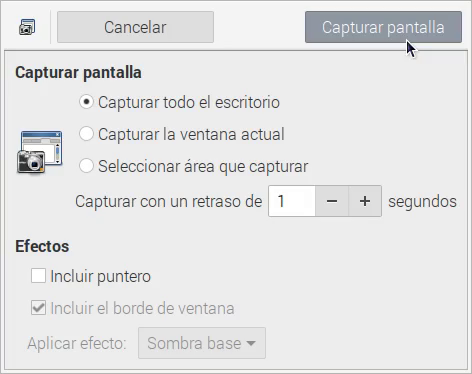472x374 pixels.
Task: Select Capturar todo el escritorio option
Action: click(x=86, y=102)
